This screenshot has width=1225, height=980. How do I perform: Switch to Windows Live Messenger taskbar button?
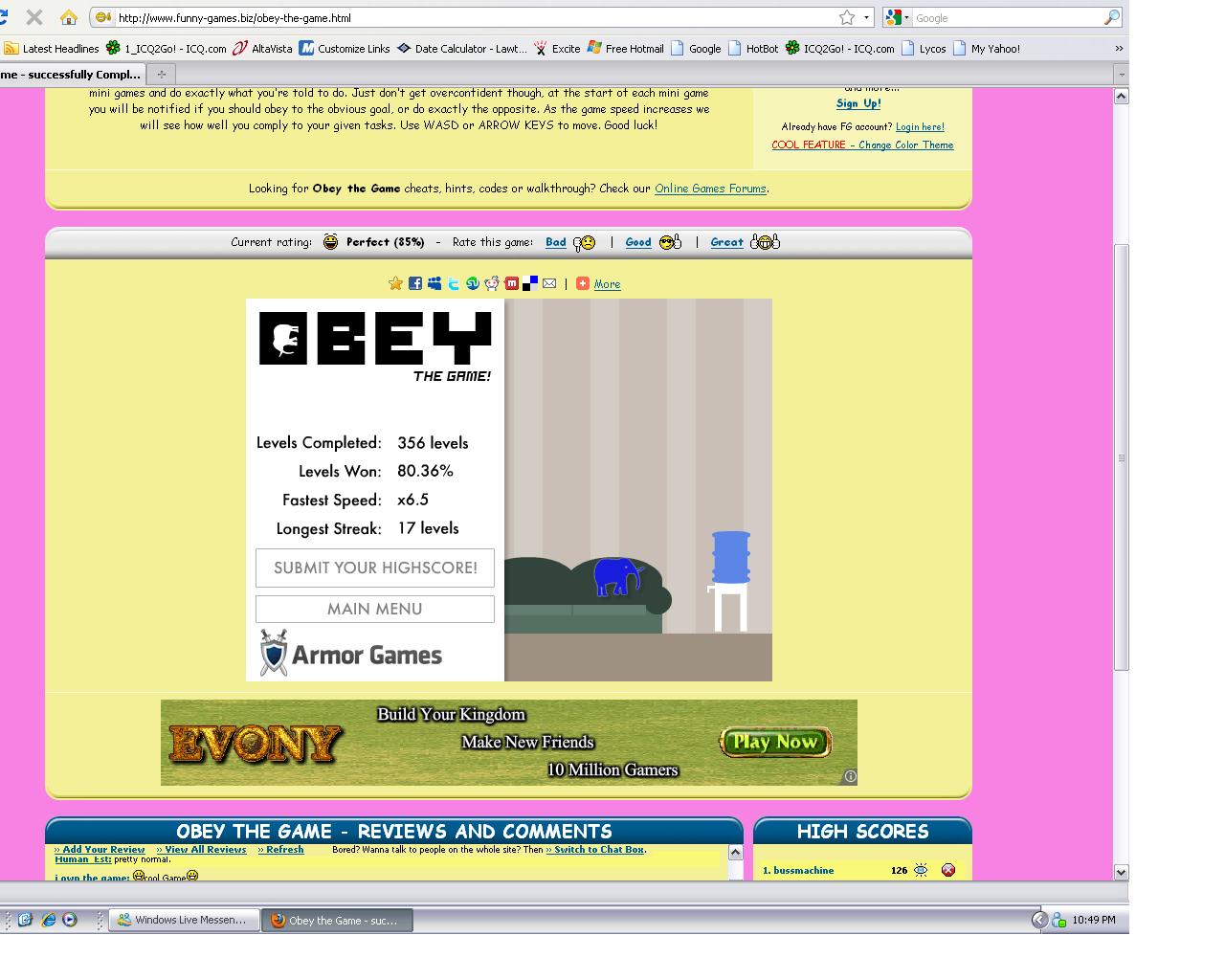184,920
